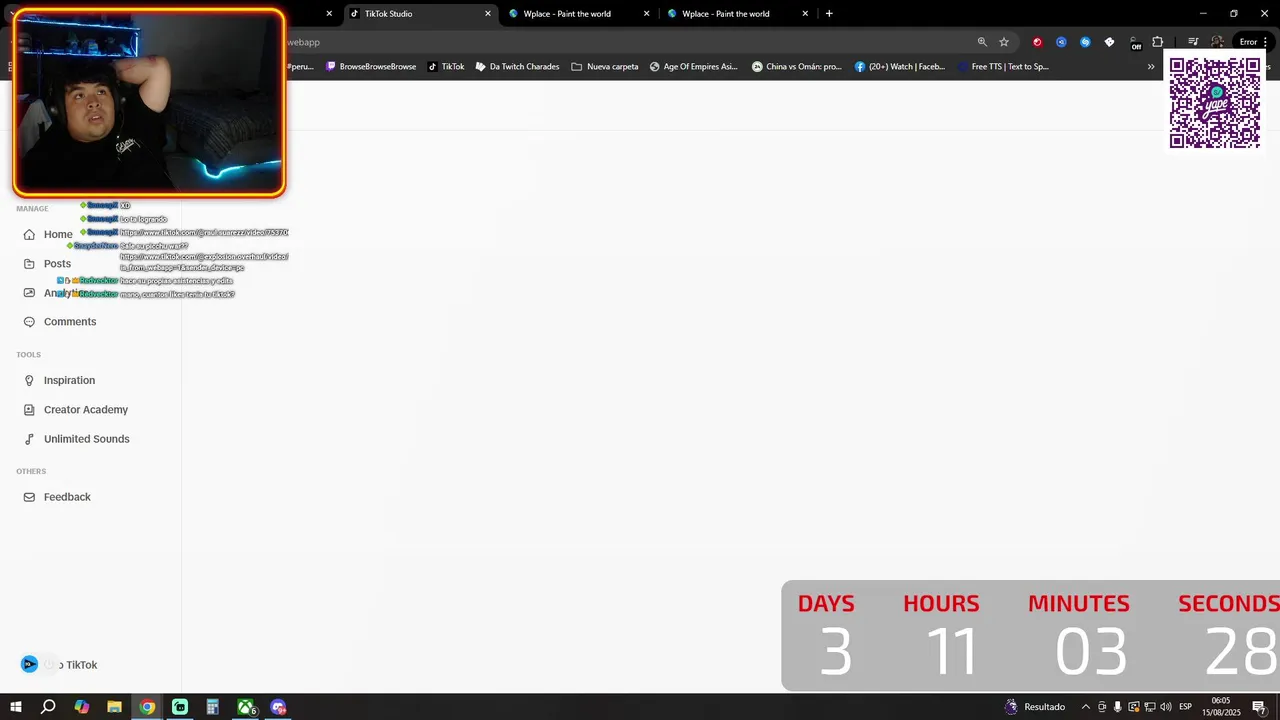Screen dimensions: 1280x720
Task: Change ESP input language
Action: [x=1186, y=707]
